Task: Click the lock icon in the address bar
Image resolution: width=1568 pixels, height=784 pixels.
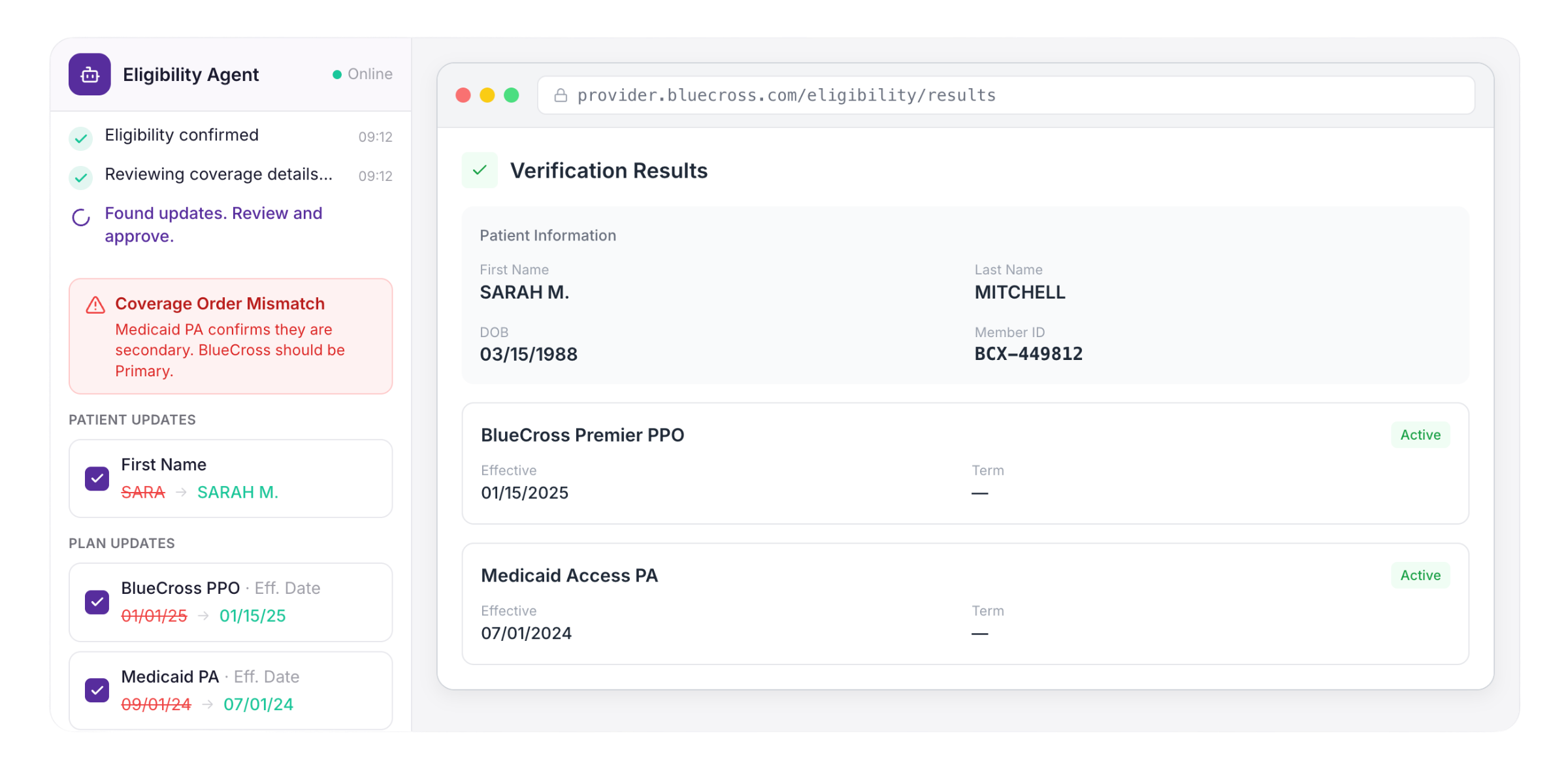Action: click(x=561, y=95)
